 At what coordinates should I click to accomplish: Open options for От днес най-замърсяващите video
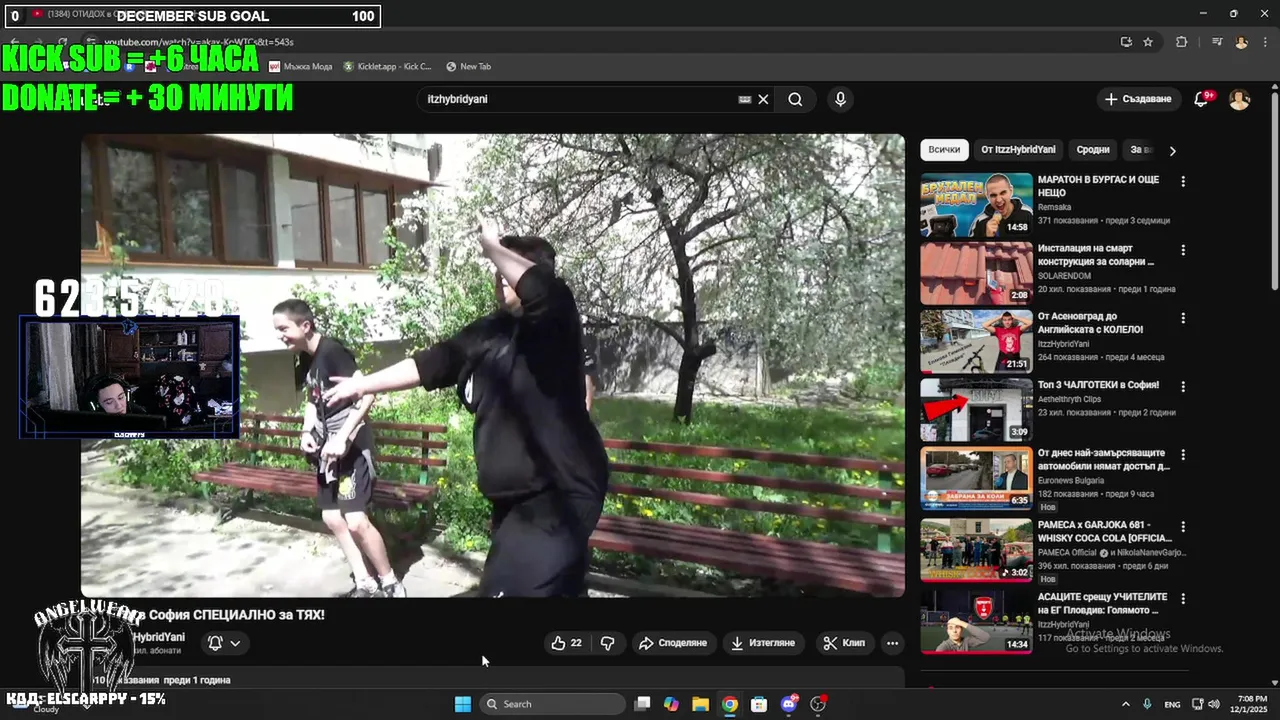click(1183, 454)
